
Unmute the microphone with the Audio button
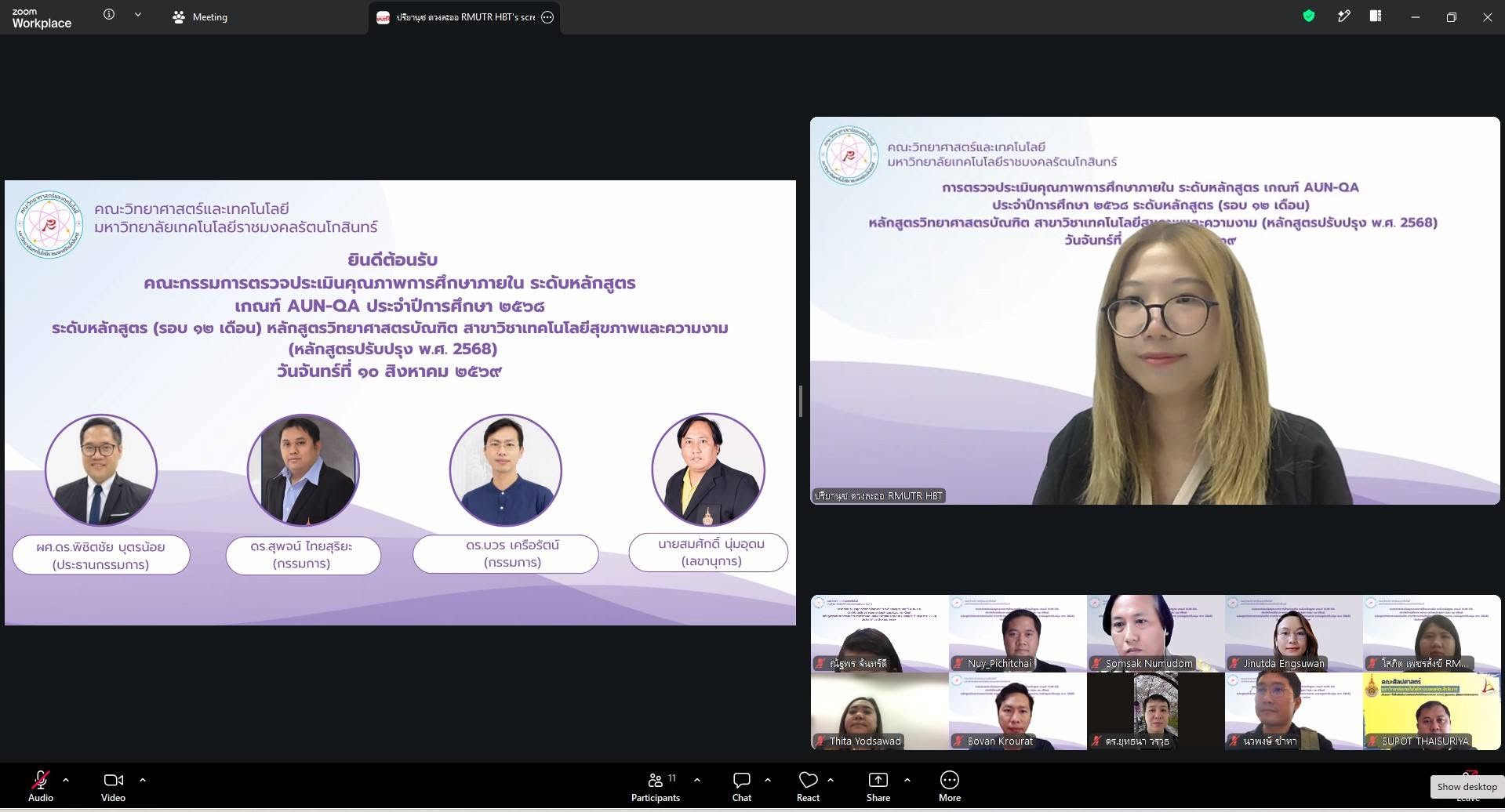[41, 786]
